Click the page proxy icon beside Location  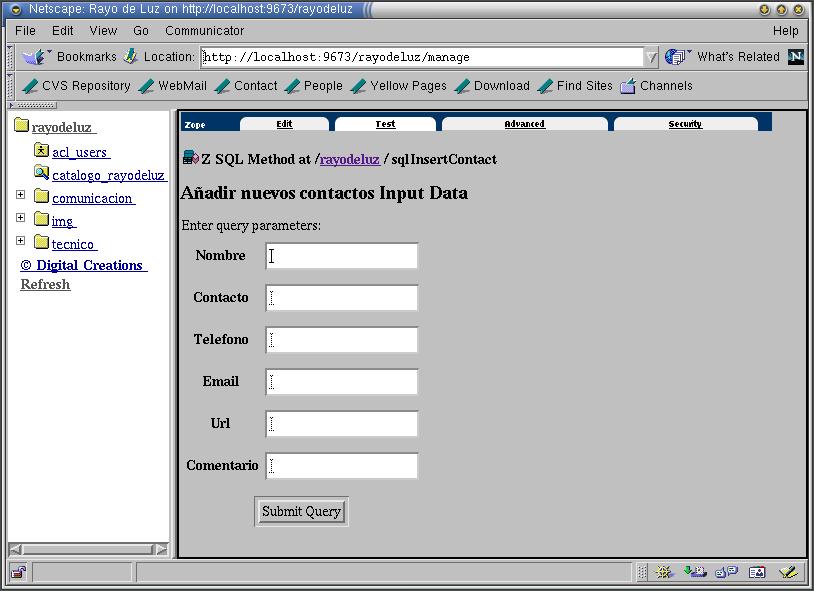(x=131, y=56)
